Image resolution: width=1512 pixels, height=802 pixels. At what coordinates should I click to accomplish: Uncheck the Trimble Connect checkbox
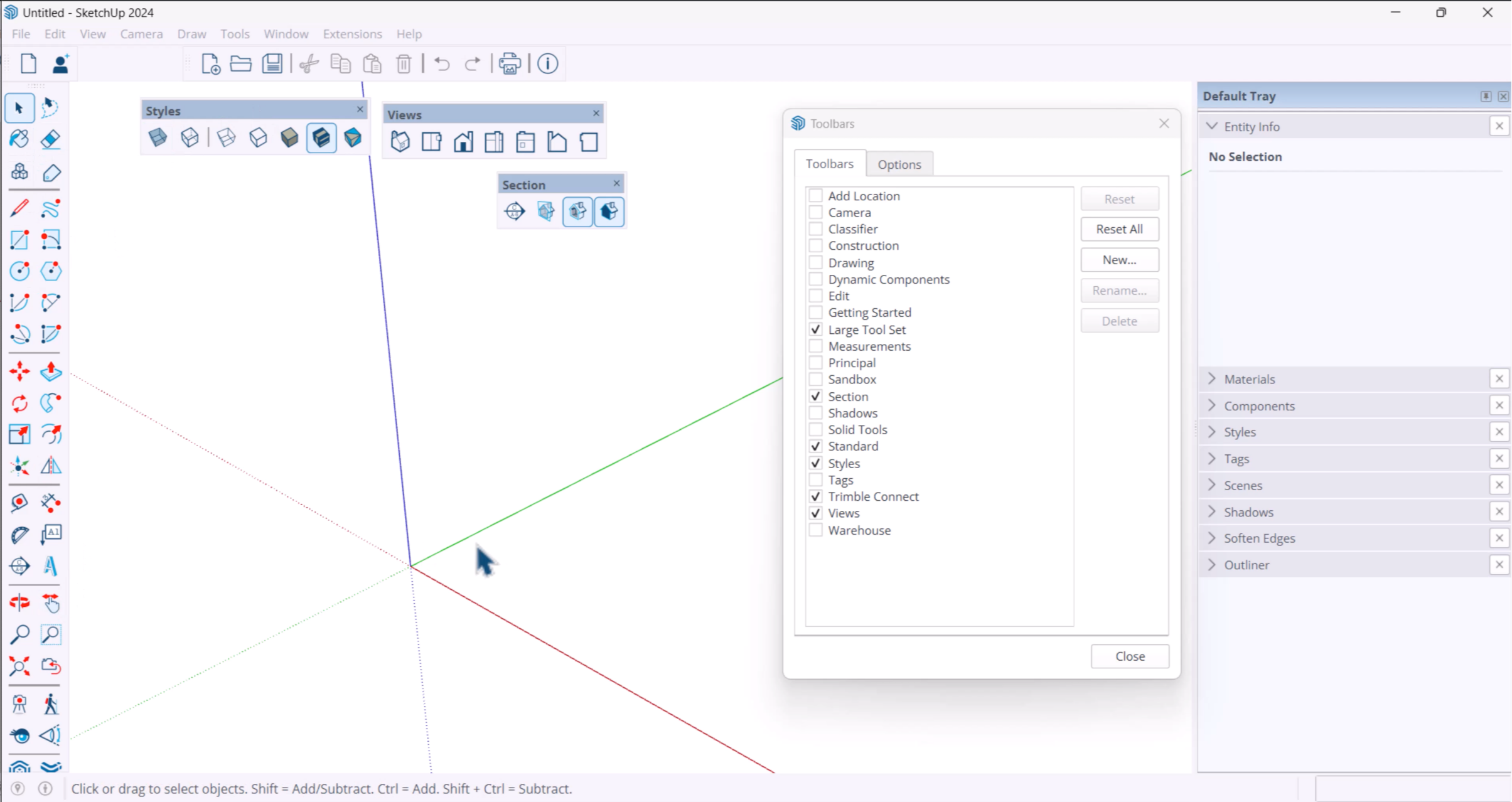coord(815,496)
